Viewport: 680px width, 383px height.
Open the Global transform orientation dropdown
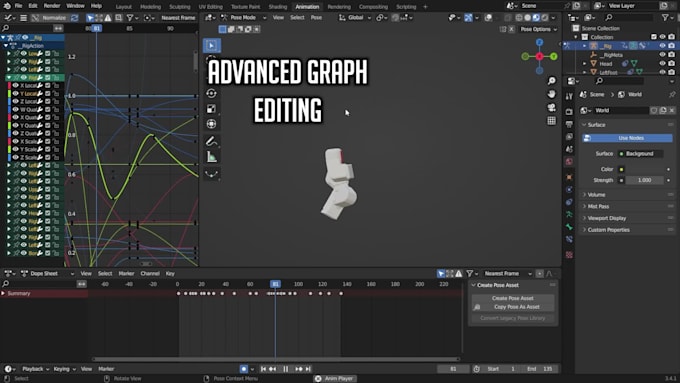355,18
